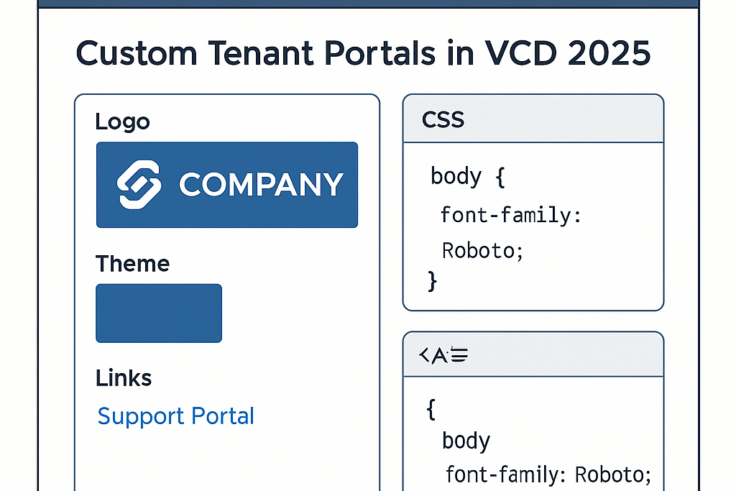This screenshot has width=736, height=491.
Task: Click the opening brace in lower code panel
Action: coord(431,408)
